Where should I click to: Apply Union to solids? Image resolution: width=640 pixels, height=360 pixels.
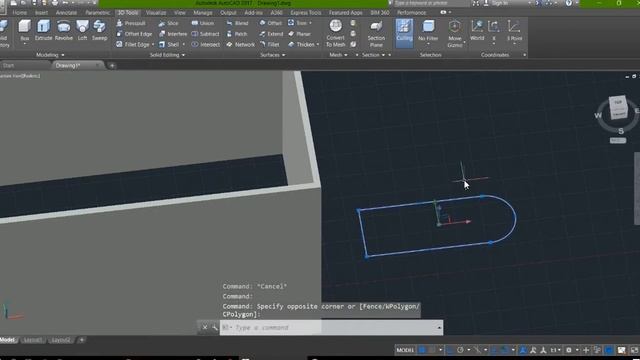pos(203,23)
